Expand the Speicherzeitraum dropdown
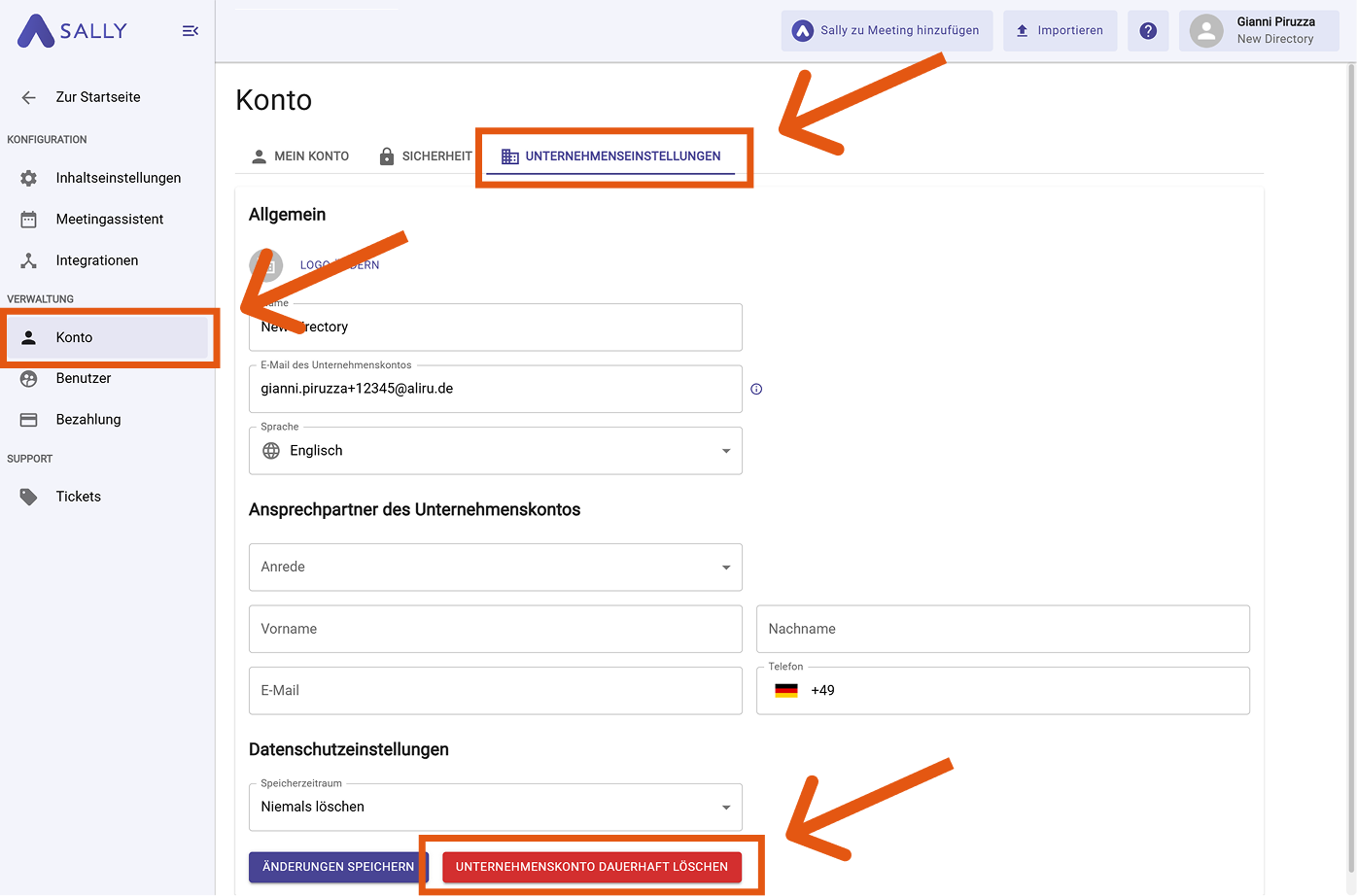This screenshot has width=1357, height=896. 496,808
